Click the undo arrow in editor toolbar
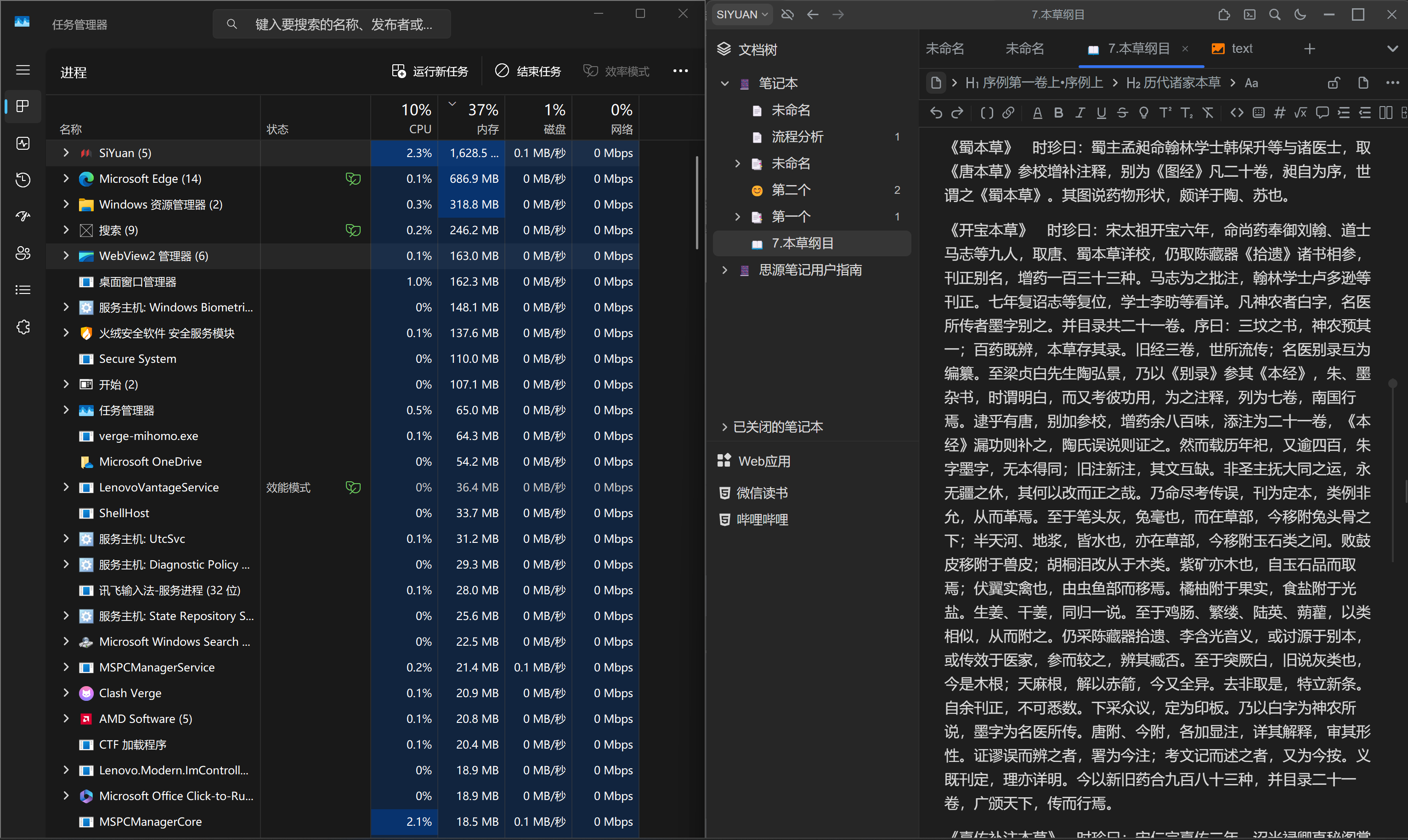 936,113
